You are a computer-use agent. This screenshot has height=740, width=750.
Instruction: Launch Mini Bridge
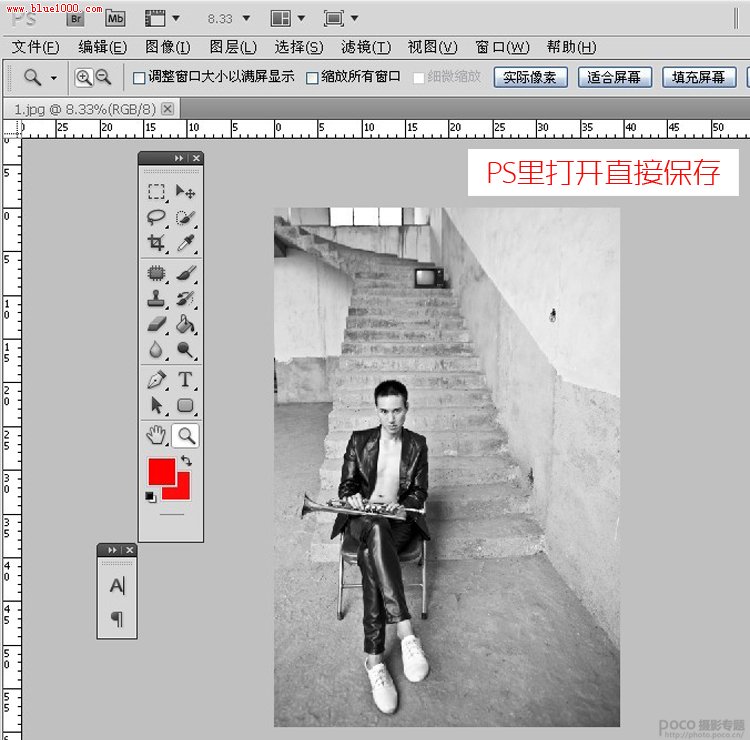(115, 19)
